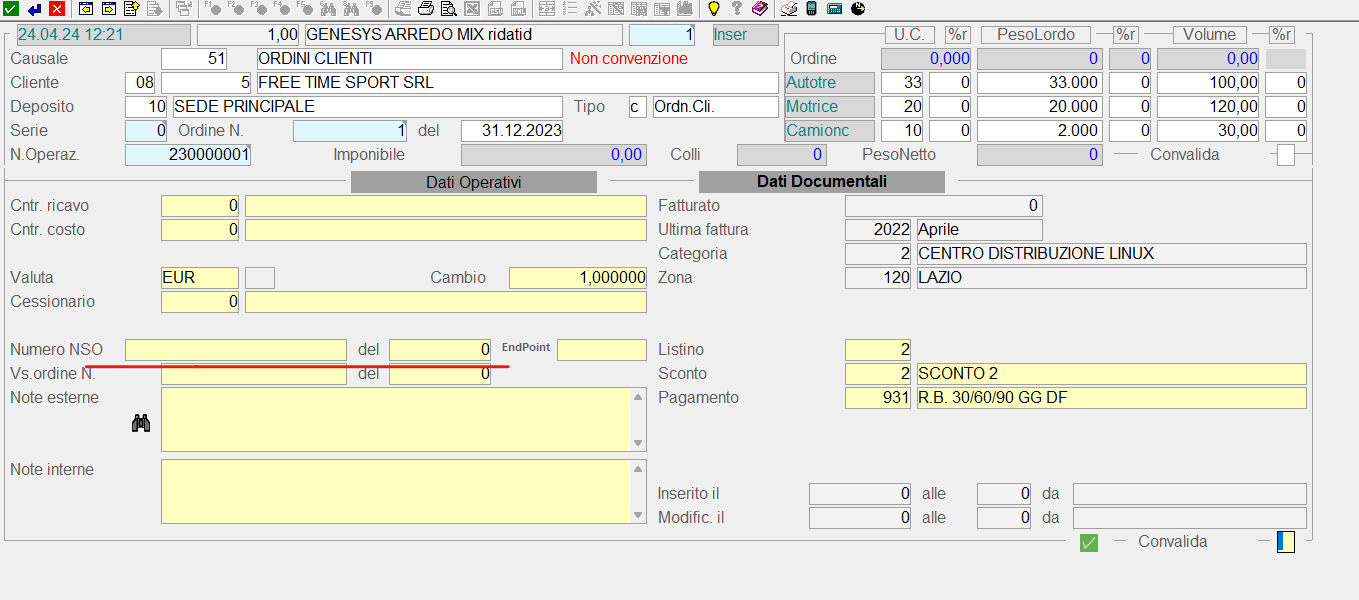1359x600 pixels.
Task: Toggle the blue box after bottom Convalida
Action: 1286,542
